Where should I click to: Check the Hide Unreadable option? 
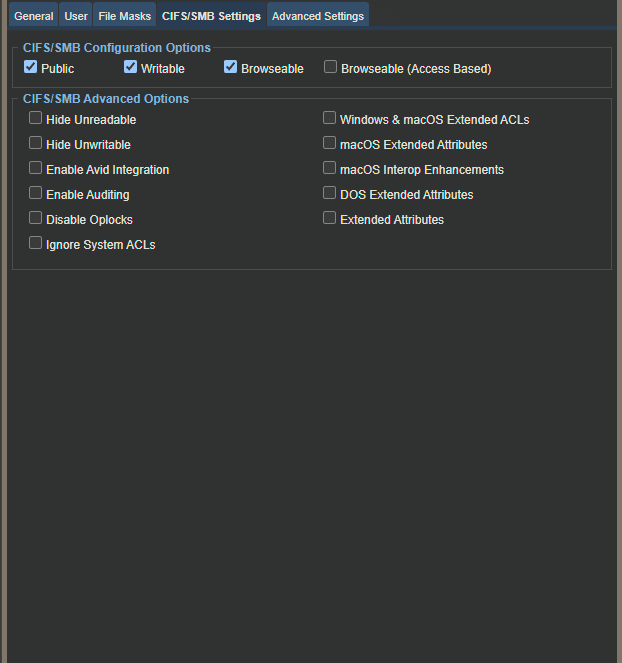coord(36,118)
